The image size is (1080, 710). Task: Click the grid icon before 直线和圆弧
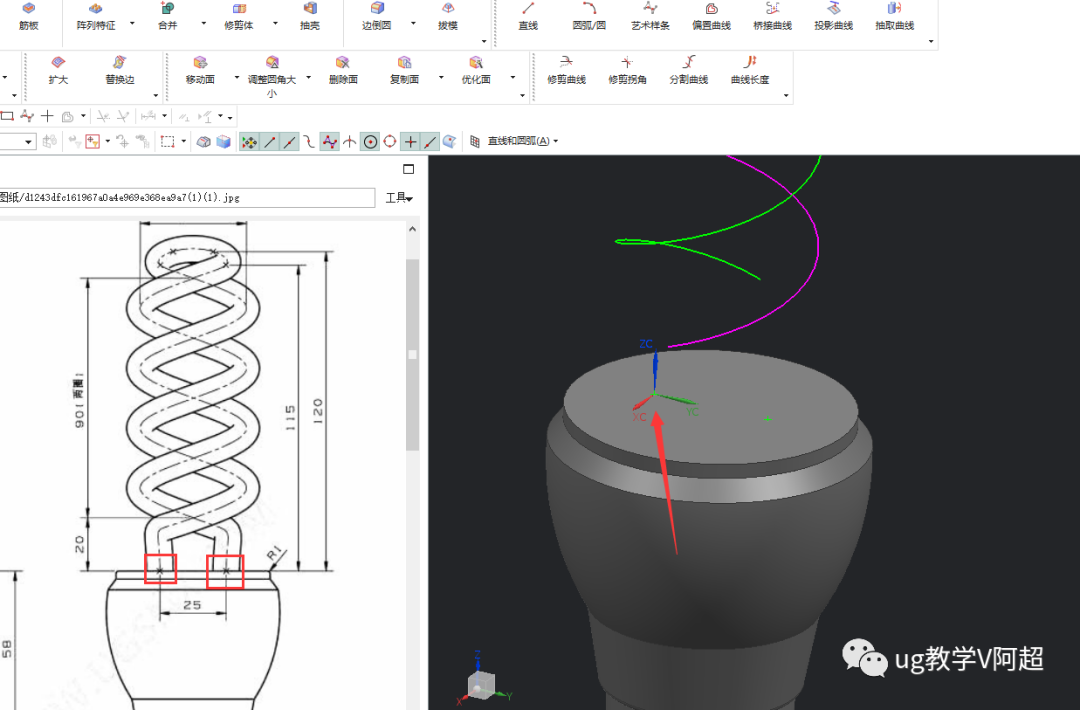coord(475,141)
